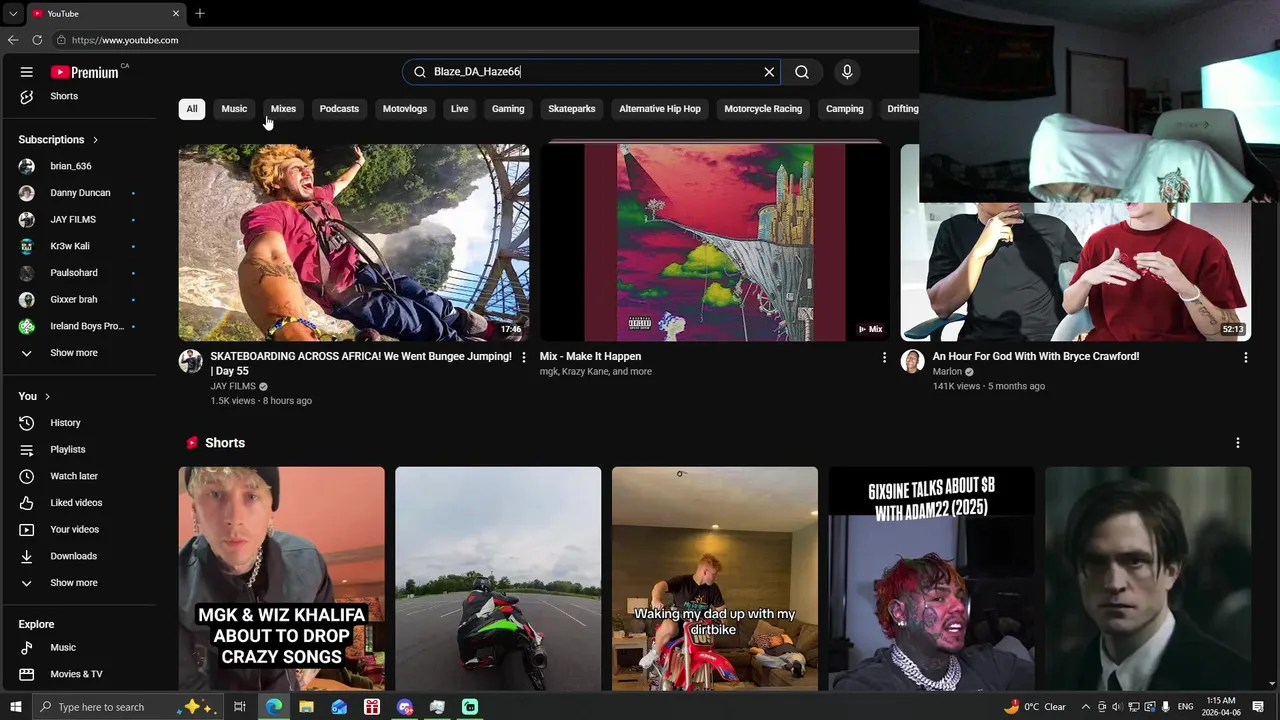The height and width of the screenshot is (720, 1280).
Task: Open Windows Start menu
Action: 15,707
